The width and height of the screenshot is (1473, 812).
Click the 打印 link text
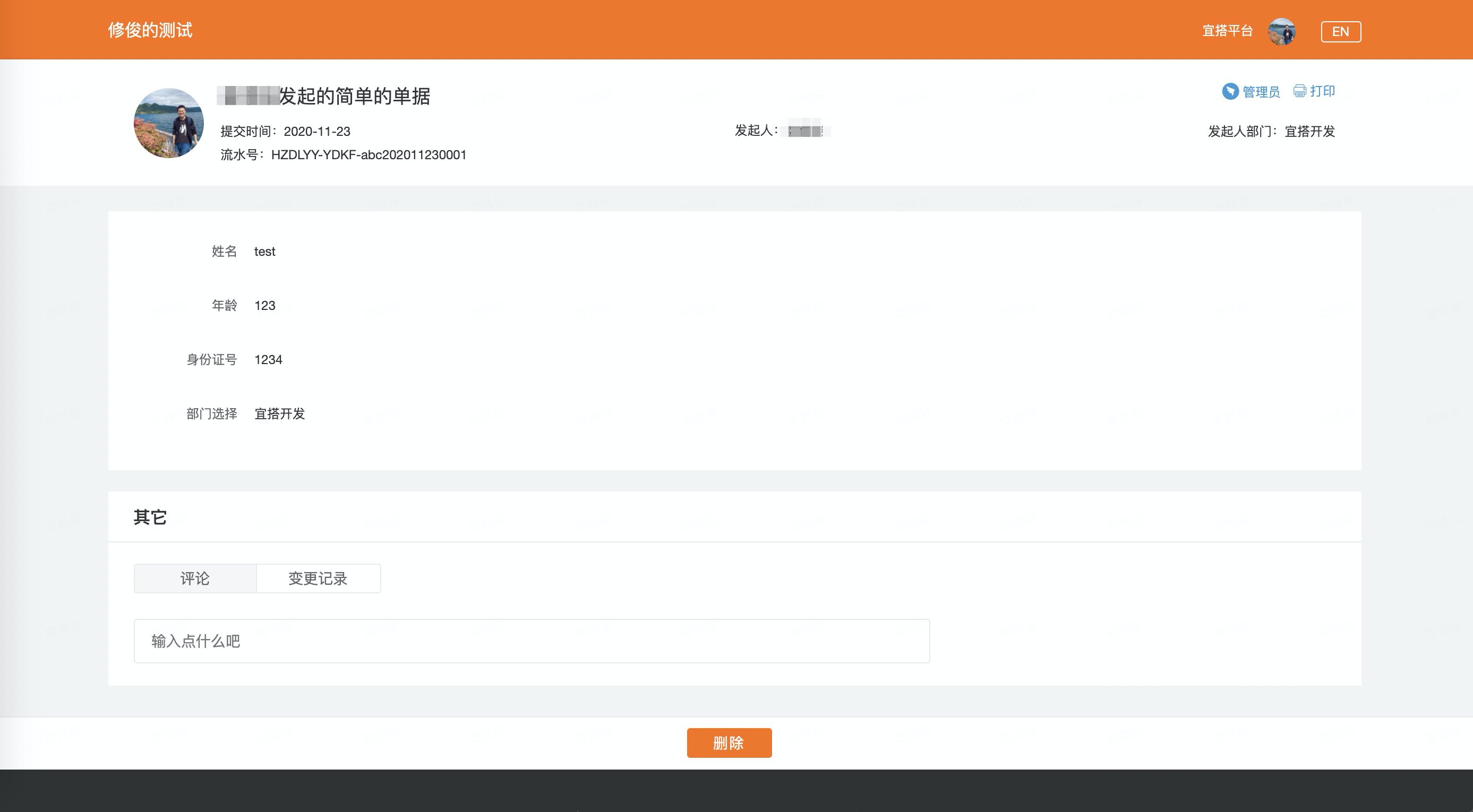tap(1322, 91)
